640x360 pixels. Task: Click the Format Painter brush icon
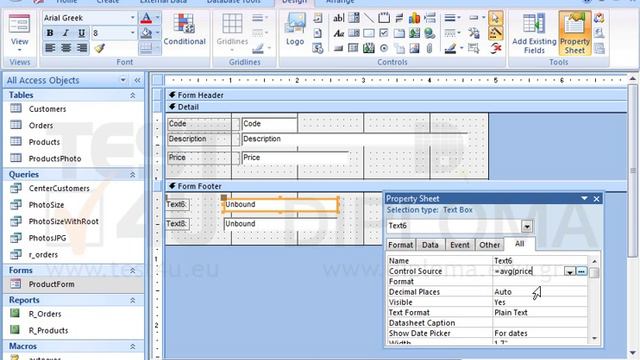pyautogui.click(x=99, y=48)
